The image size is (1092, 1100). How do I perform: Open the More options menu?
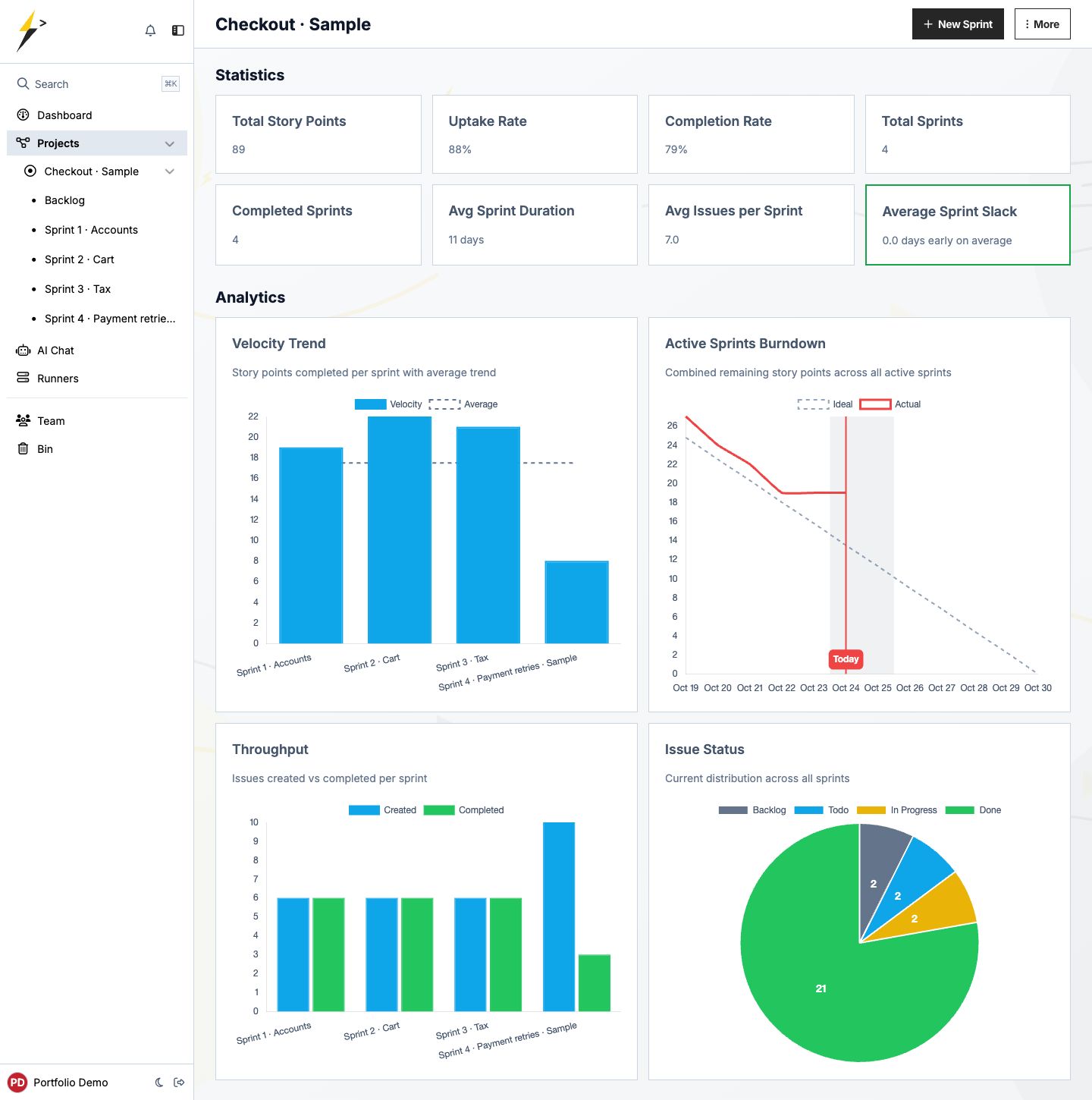point(1042,24)
